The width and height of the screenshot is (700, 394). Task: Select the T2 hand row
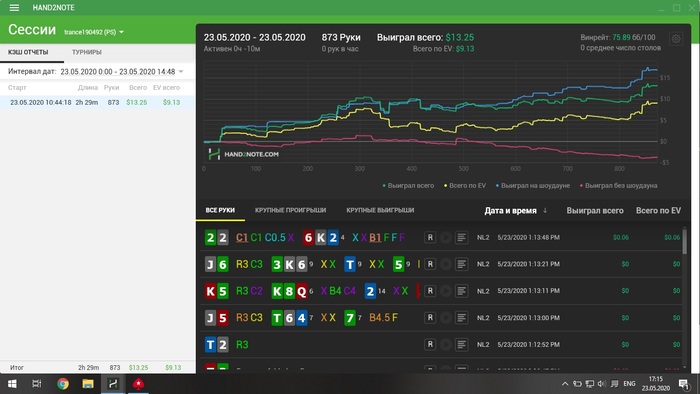[442, 344]
